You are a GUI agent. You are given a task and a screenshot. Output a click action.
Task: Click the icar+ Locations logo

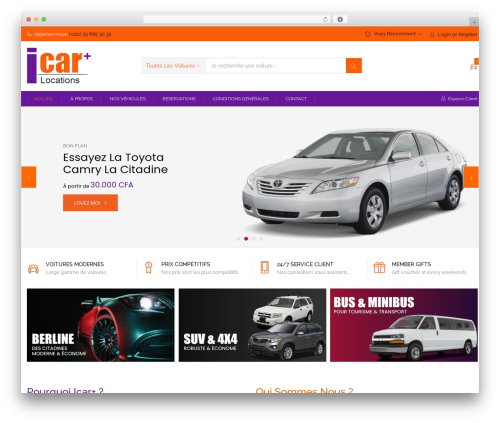59,65
